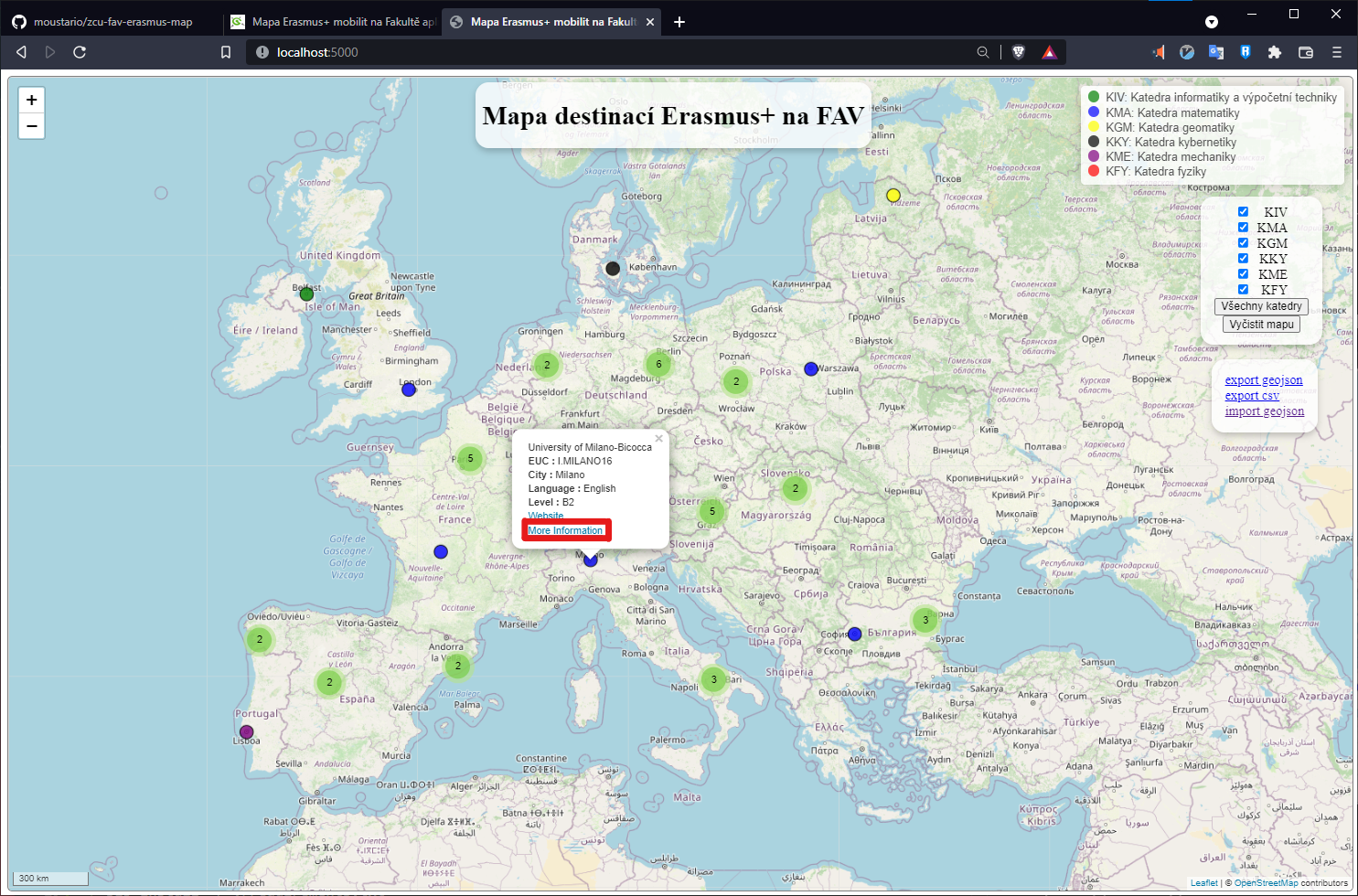1358x896 pixels.
Task: Uncheck the KMA department checkbox
Action: coord(1243,227)
